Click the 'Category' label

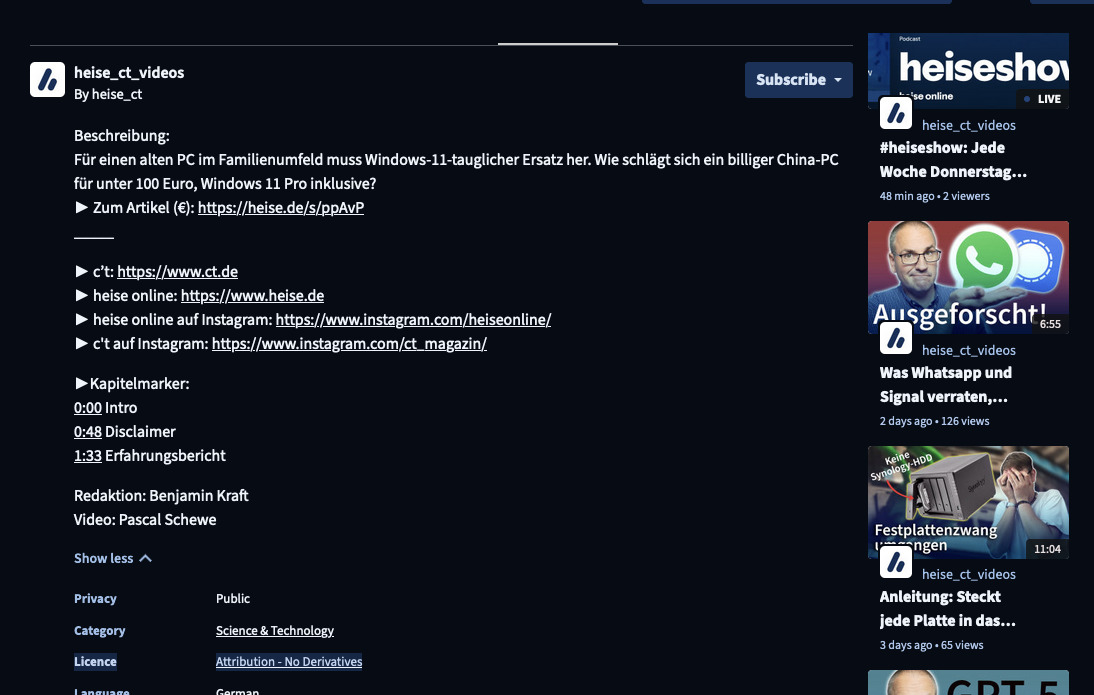pyautogui.click(x=100, y=630)
